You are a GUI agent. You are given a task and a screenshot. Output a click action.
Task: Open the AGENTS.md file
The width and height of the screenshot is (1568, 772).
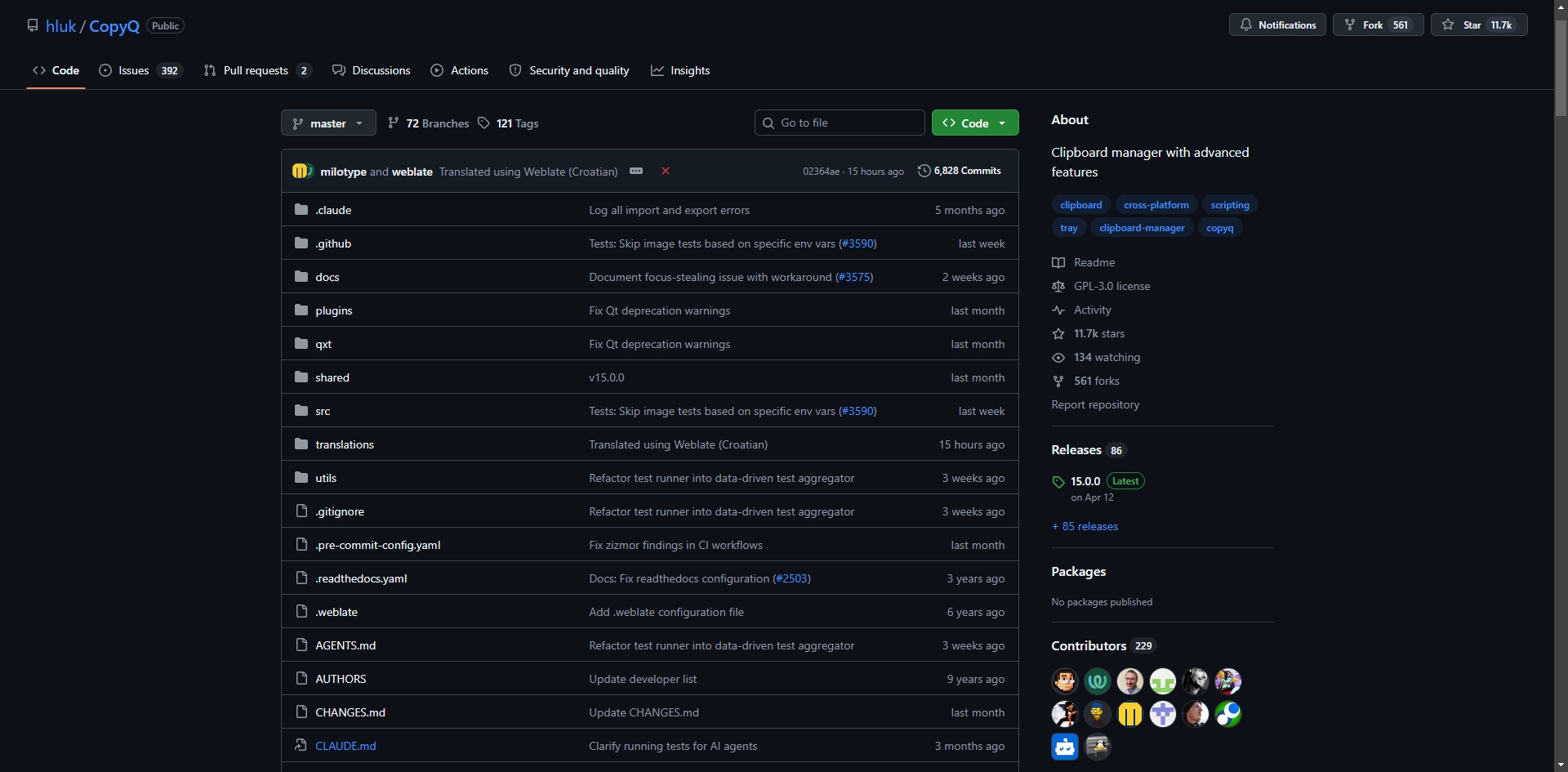point(345,645)
